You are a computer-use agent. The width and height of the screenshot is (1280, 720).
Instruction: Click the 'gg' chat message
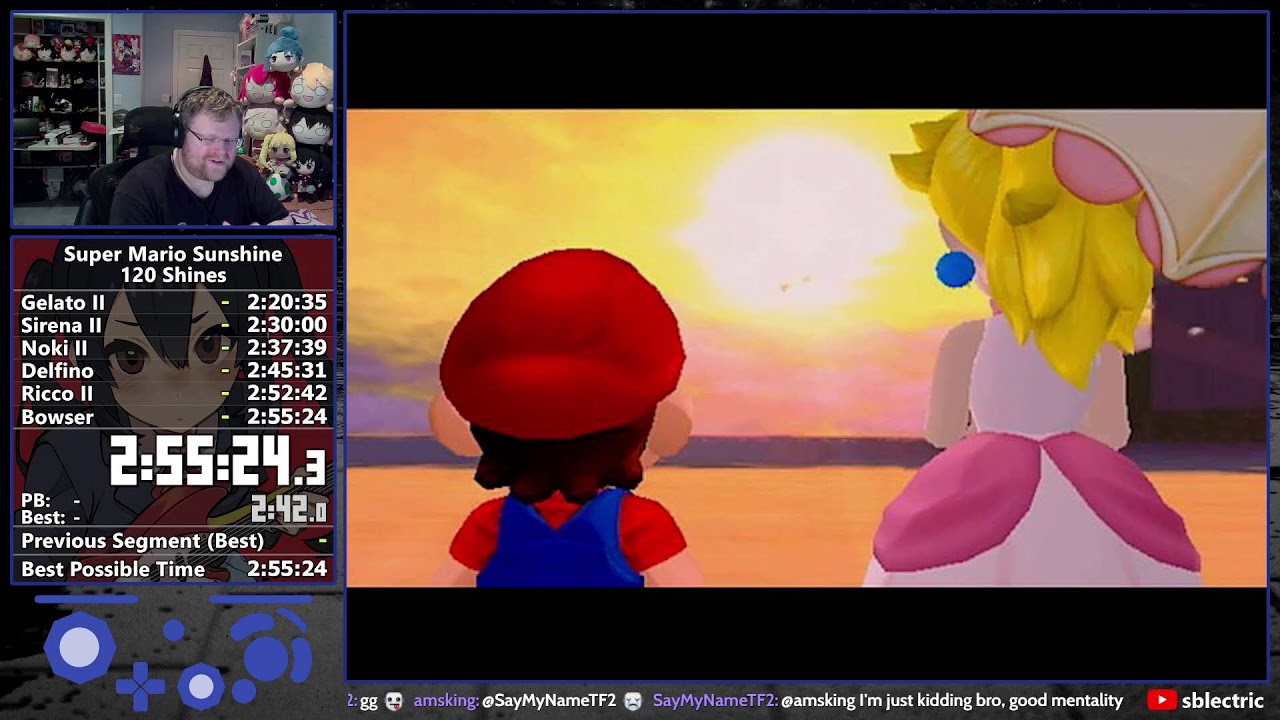click(x=368, y=701)
